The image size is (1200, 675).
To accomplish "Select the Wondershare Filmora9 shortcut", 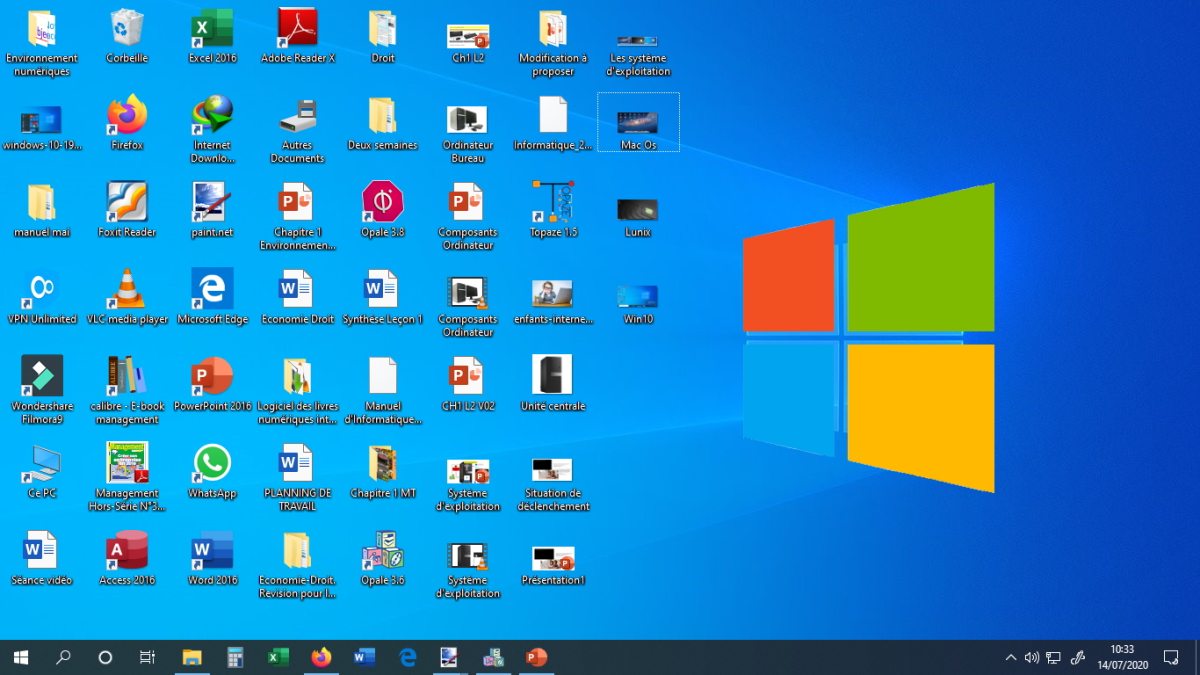I will click(x=42, y=391).
